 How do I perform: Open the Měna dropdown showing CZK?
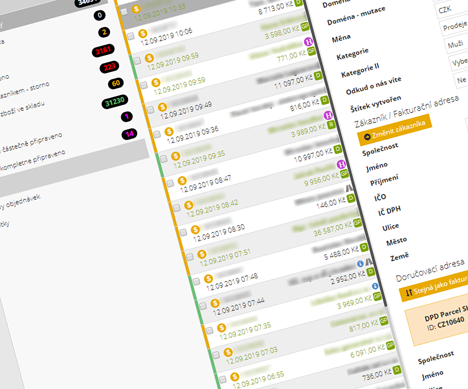[x=452, y=7]
